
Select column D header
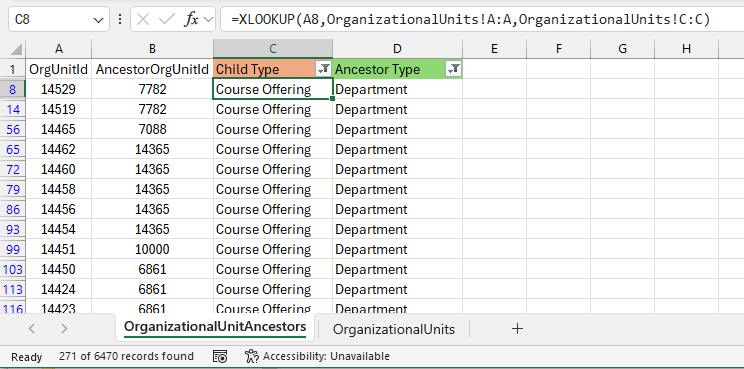(x=397, y=48)
